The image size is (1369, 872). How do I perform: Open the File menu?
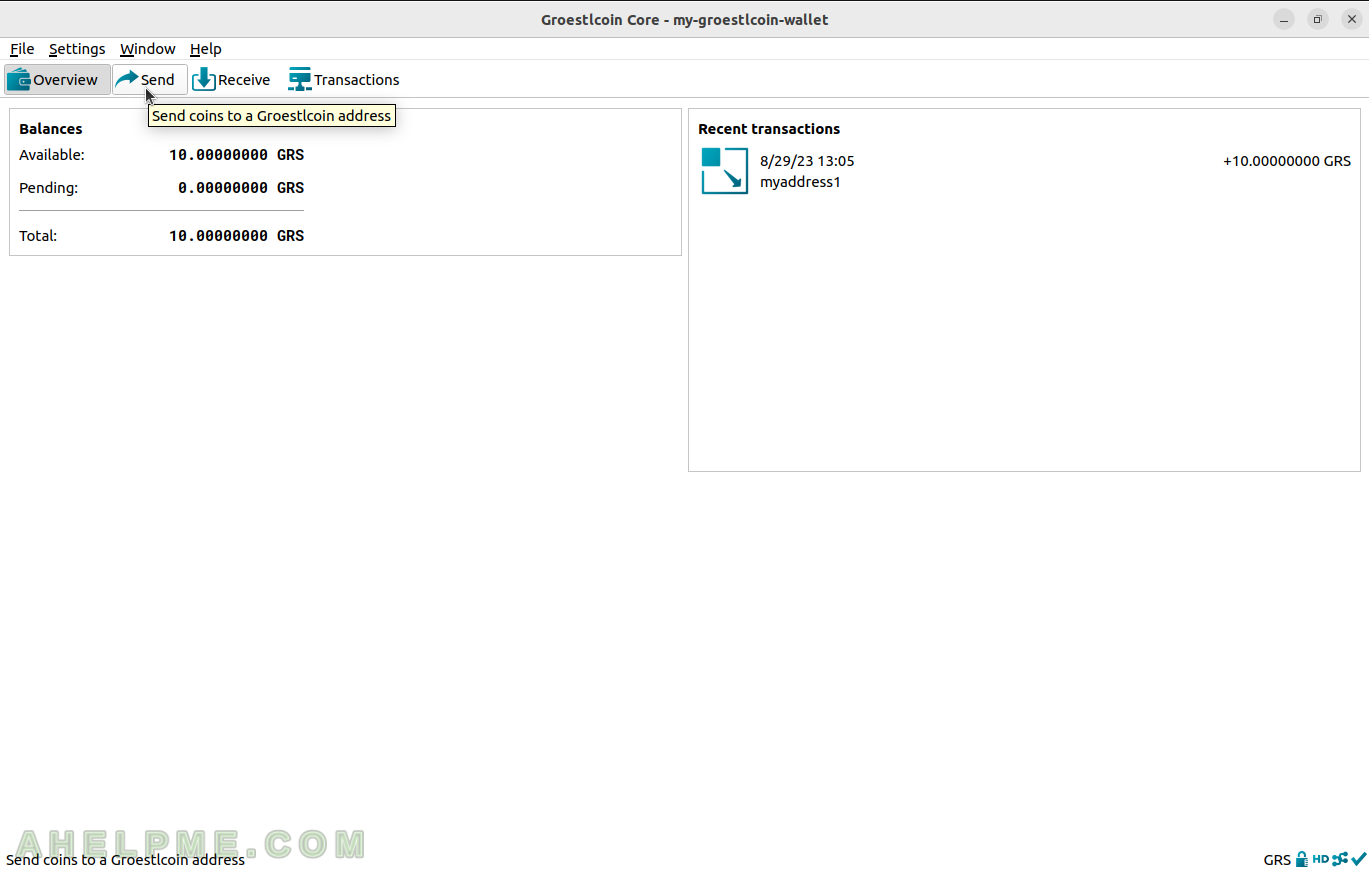pos(22,49)
